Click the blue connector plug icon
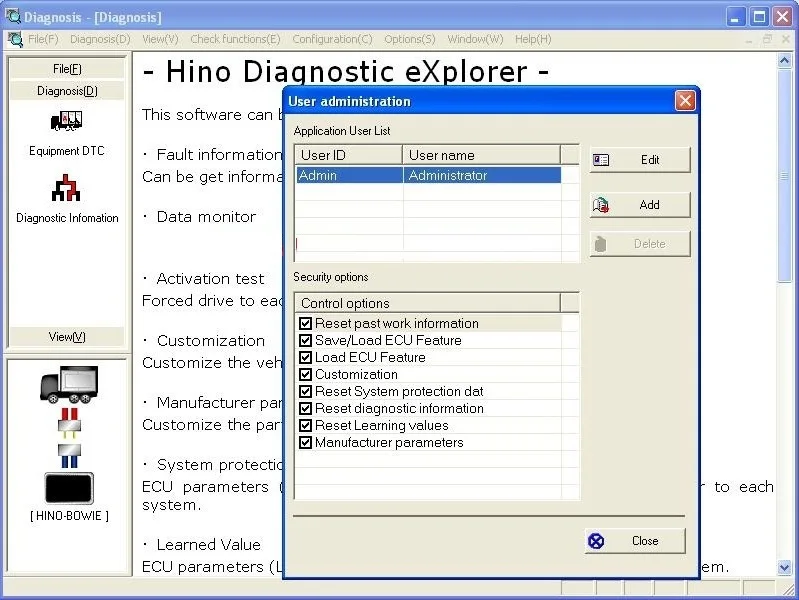This screenshot has height=600, width=799. 69,456
